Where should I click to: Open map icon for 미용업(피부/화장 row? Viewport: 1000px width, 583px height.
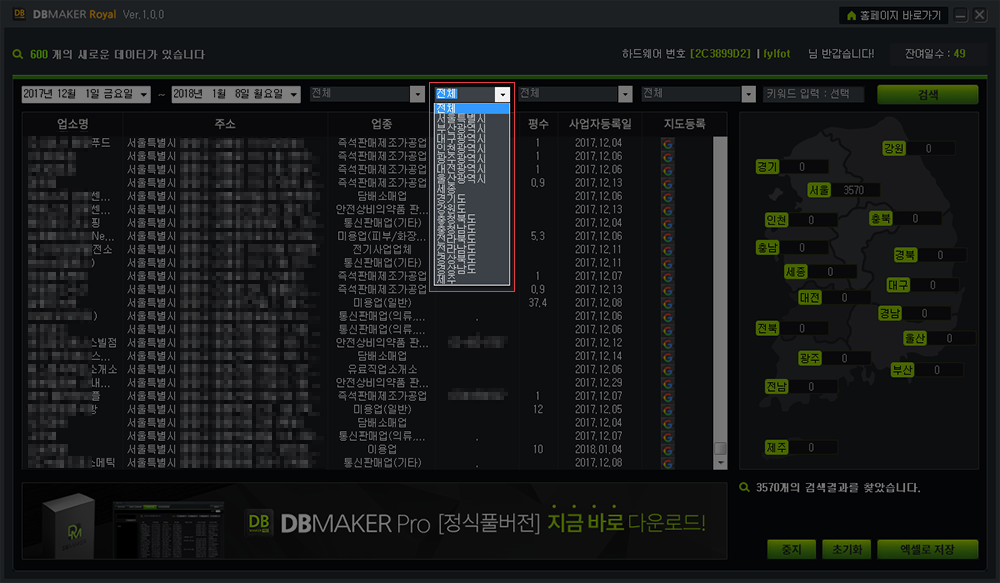tap(668, 237)
